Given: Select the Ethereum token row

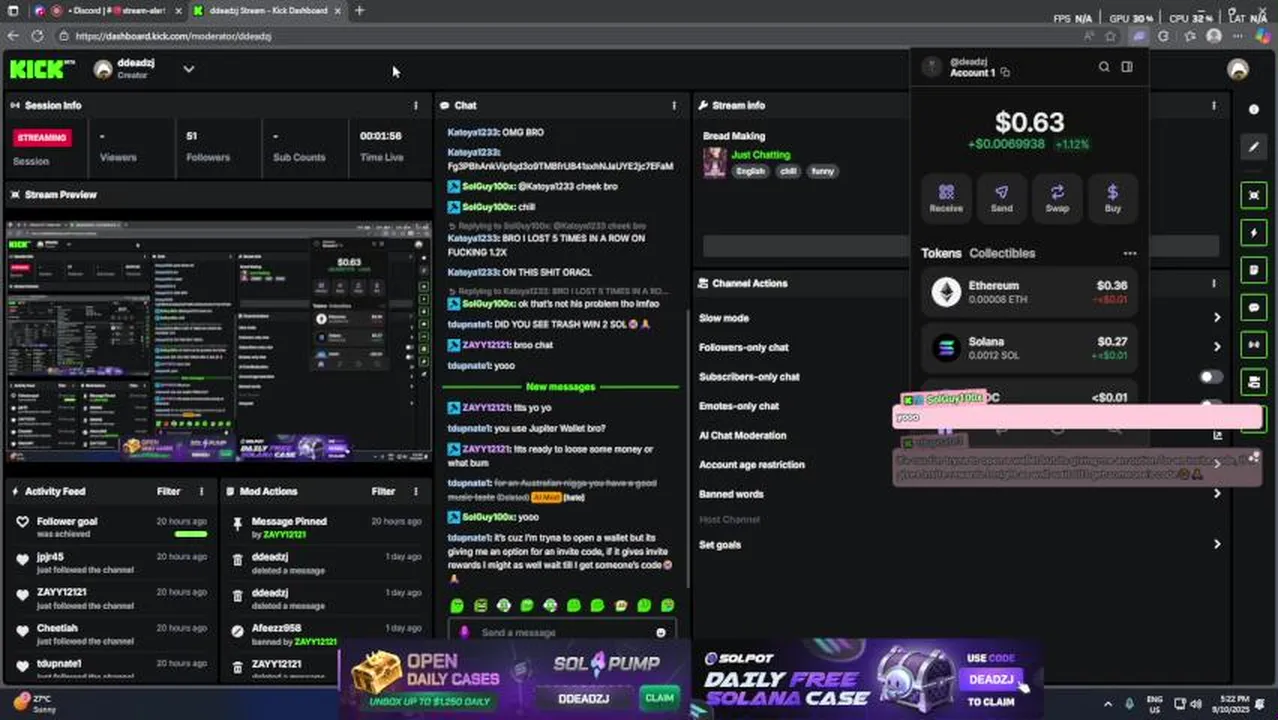Looking at the screenshot, I should (x=1029, y=292).
